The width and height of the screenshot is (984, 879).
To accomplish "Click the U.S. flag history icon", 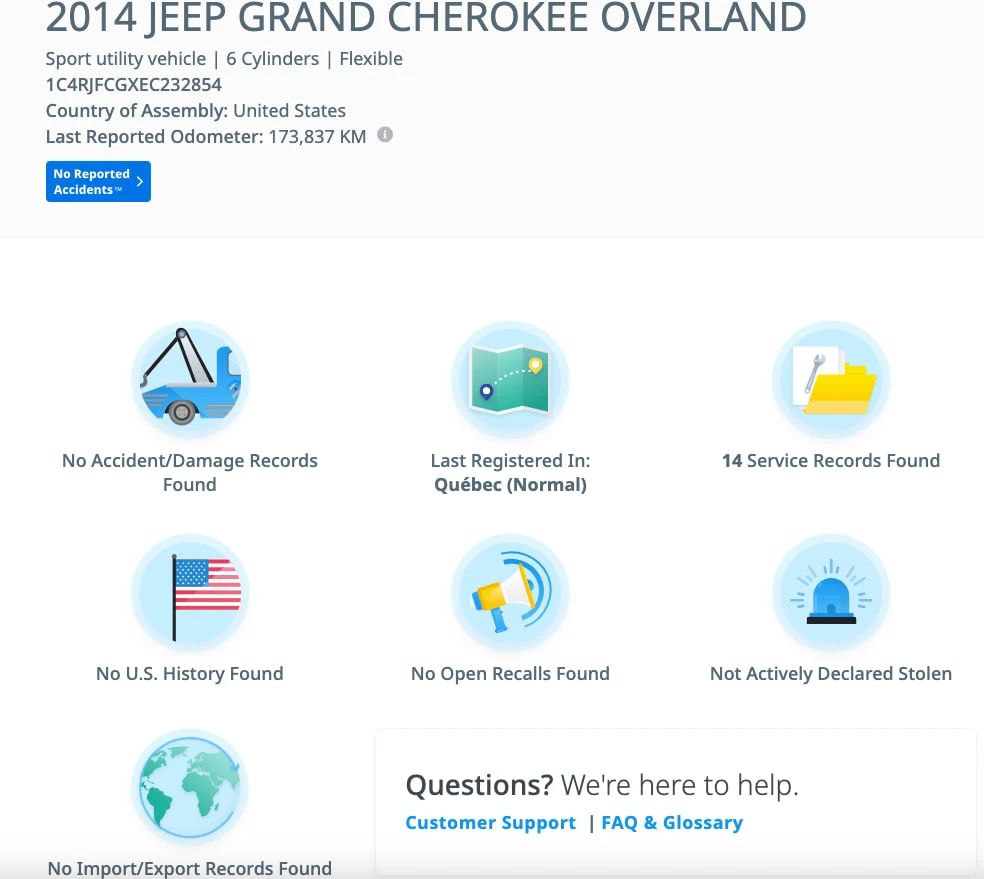I will tap(189, 593).
